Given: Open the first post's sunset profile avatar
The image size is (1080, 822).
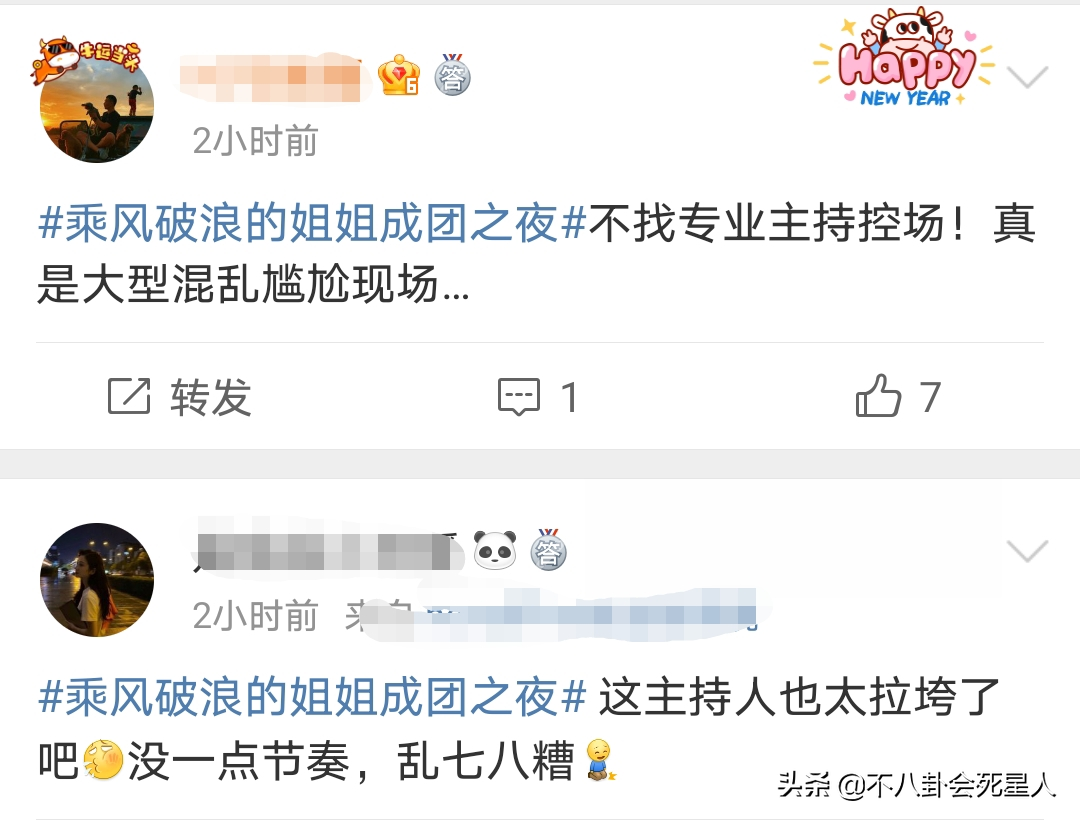Looking at the screenshot, I should (x=96, y=105).
